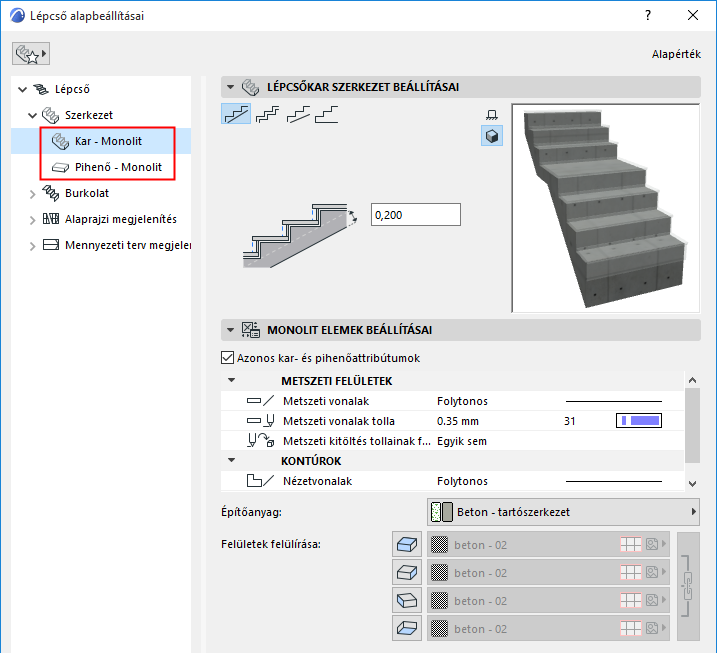Click the Alaprajzi megjelenítés icon
Viewport: 717px width, 653px height.
click(x=51, y=219)
